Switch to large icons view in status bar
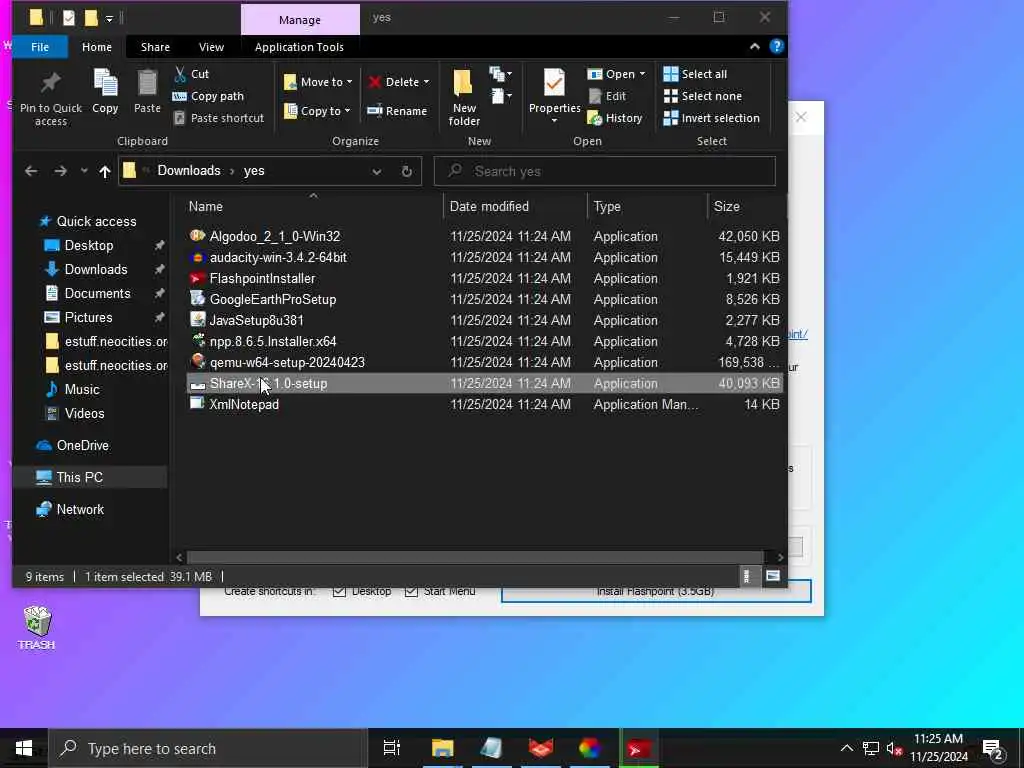This screenshot has width=1024, height=768. [x=773, y=576]
